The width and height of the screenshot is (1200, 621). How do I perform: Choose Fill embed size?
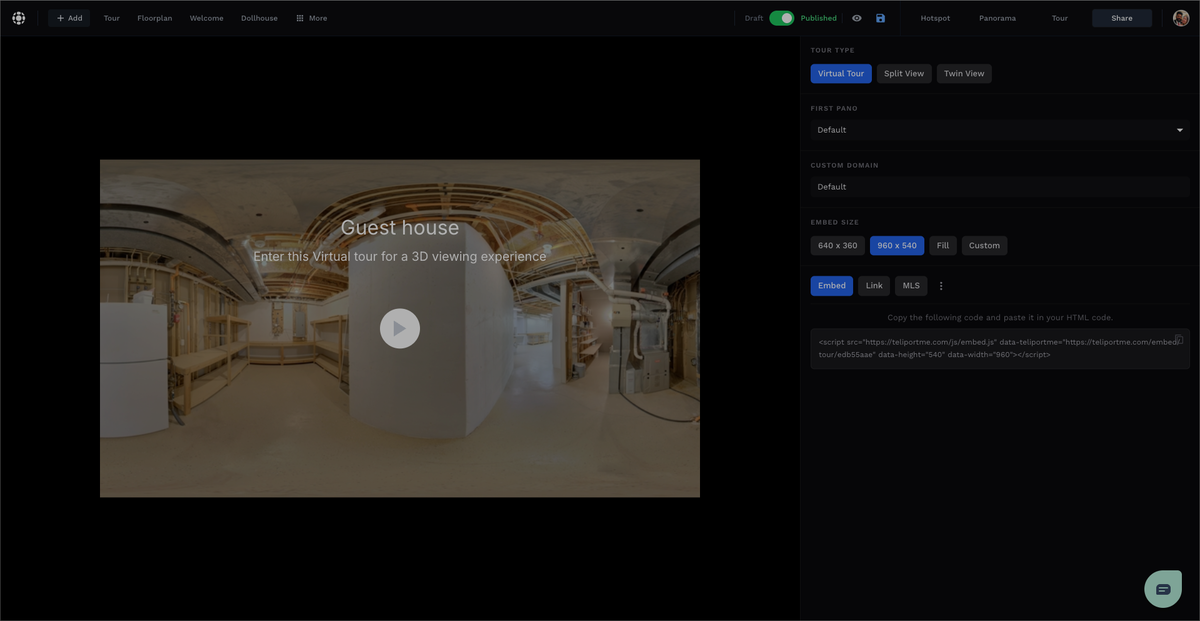(943, 245)
